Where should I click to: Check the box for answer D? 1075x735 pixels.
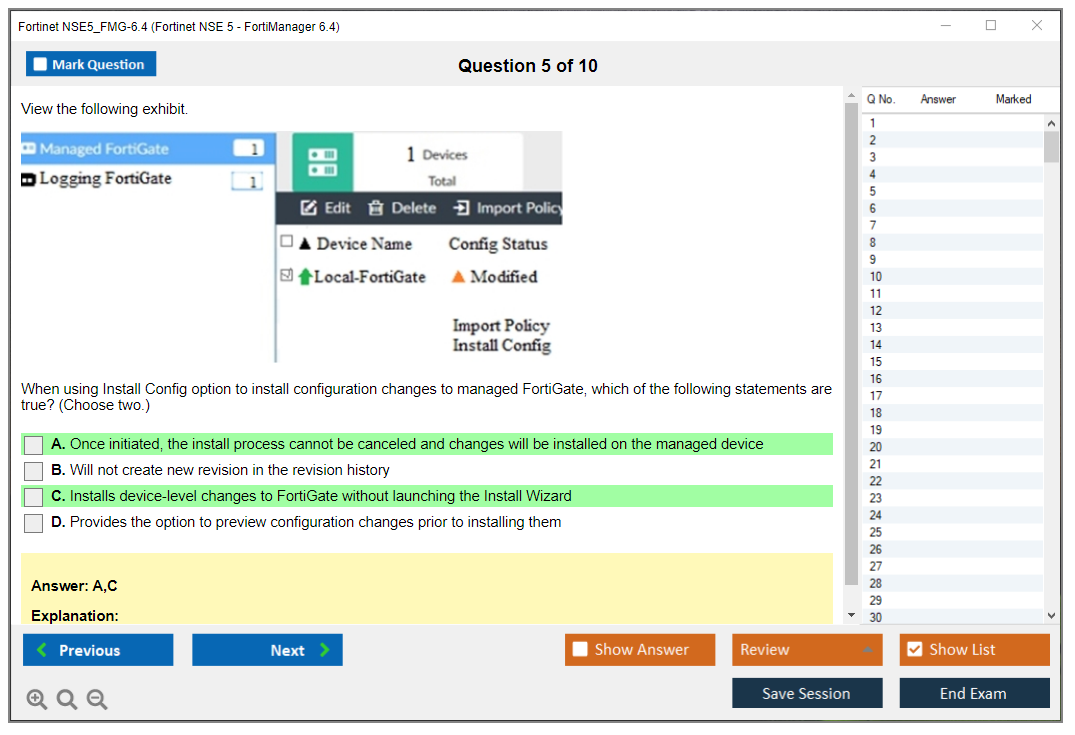coord(34,523)
